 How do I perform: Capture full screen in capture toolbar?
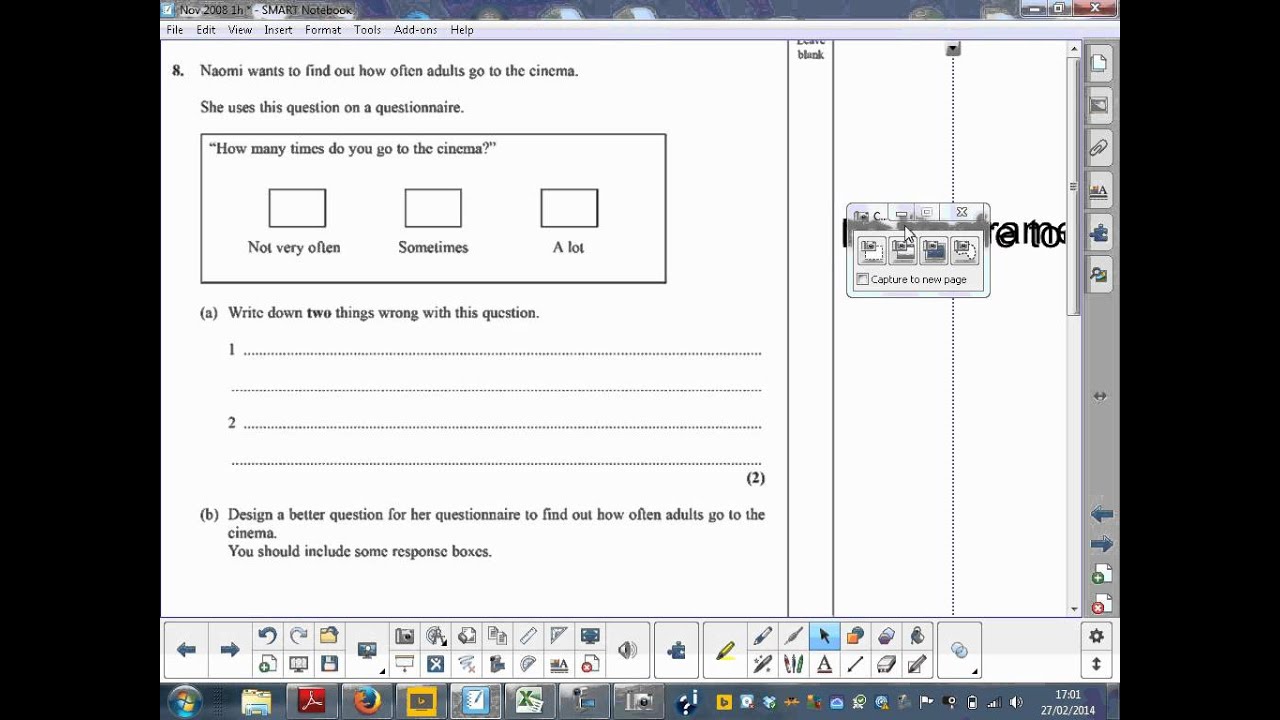934,250
